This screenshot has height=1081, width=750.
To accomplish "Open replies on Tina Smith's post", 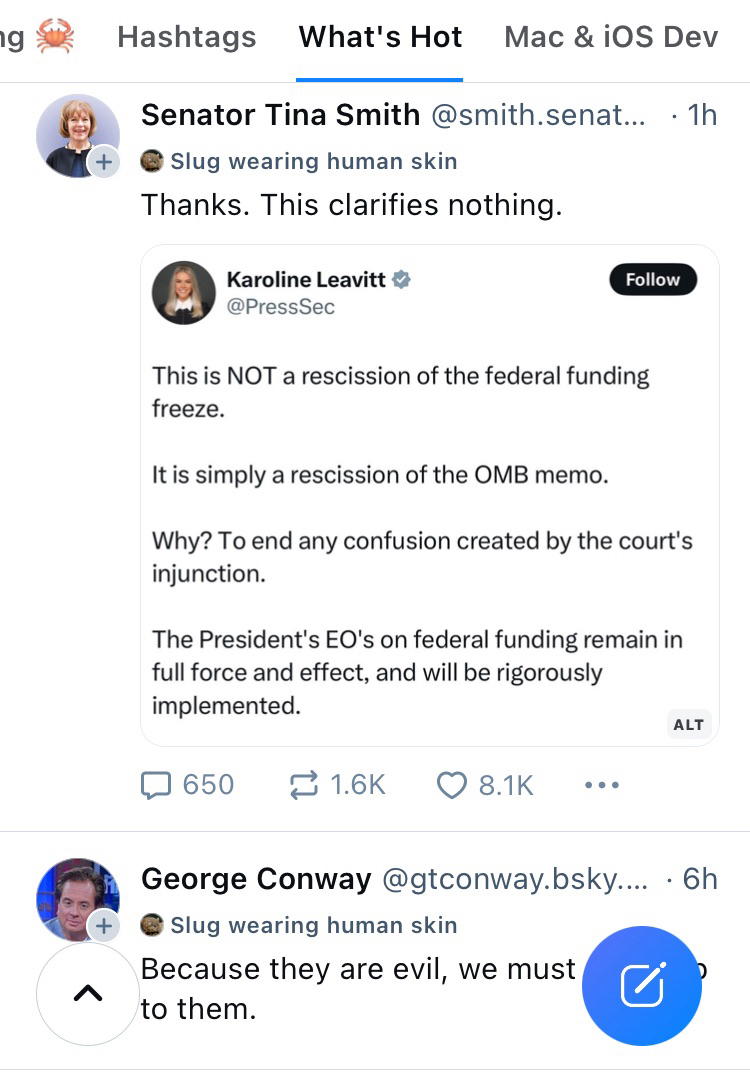I will click(x=187, y=785).
